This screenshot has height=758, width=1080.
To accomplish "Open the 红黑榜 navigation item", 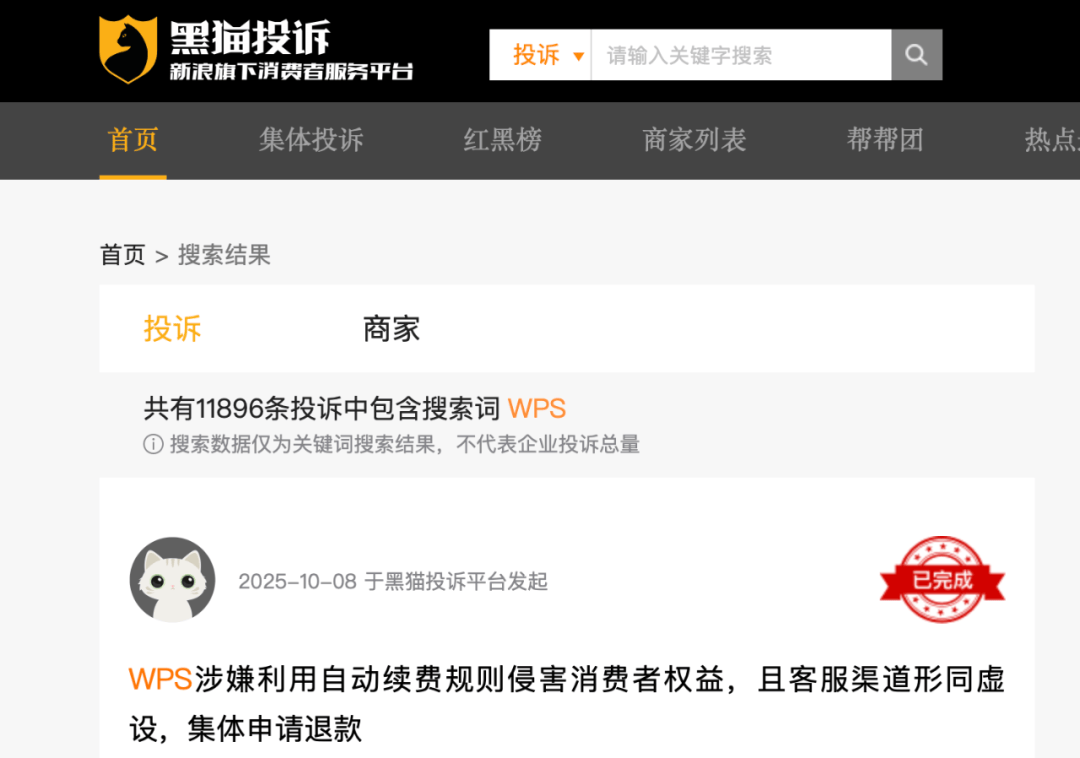I will (x=502, y=140).
